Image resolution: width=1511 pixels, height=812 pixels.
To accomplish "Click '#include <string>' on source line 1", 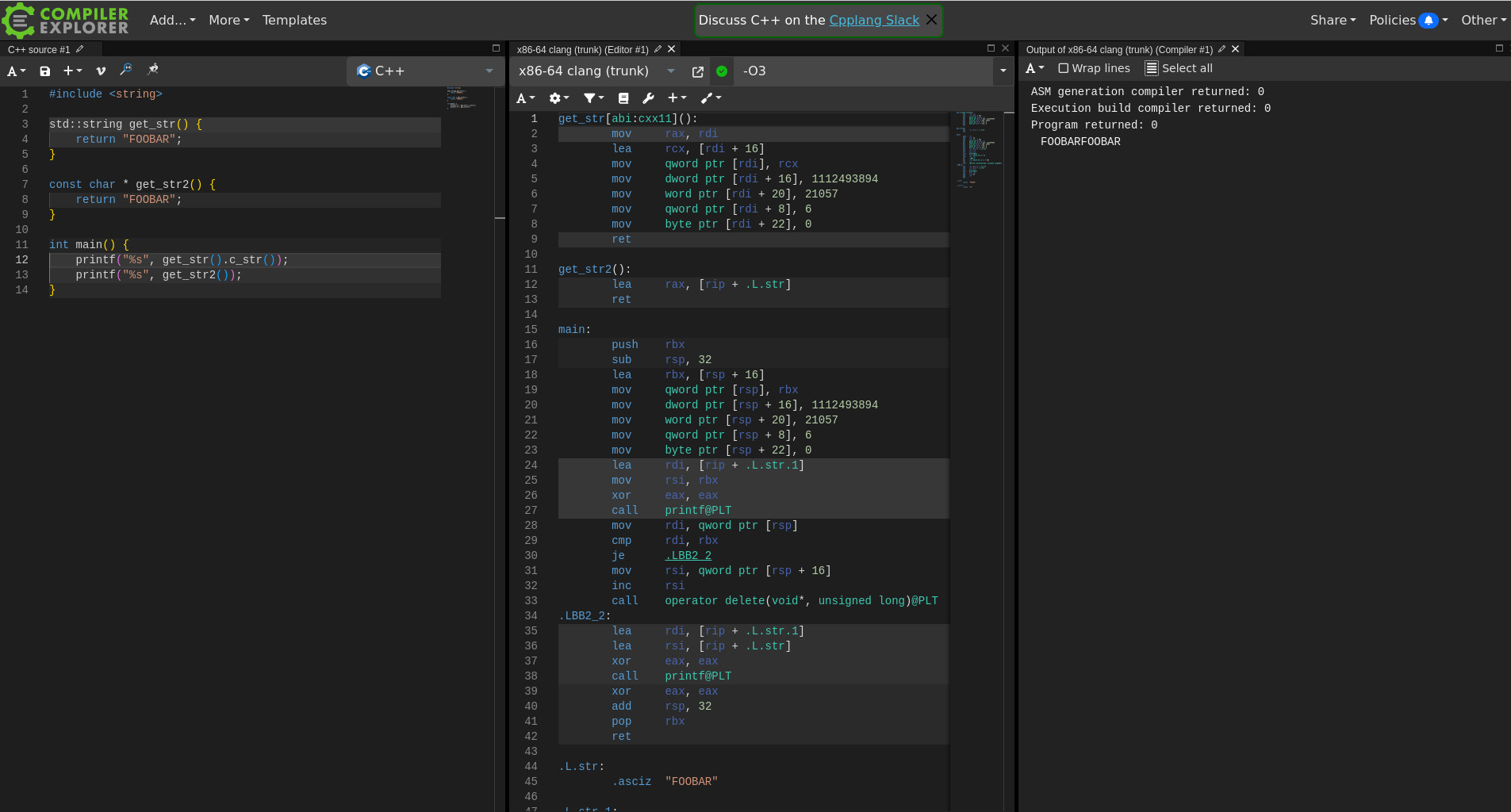I will tap(105, 94).
